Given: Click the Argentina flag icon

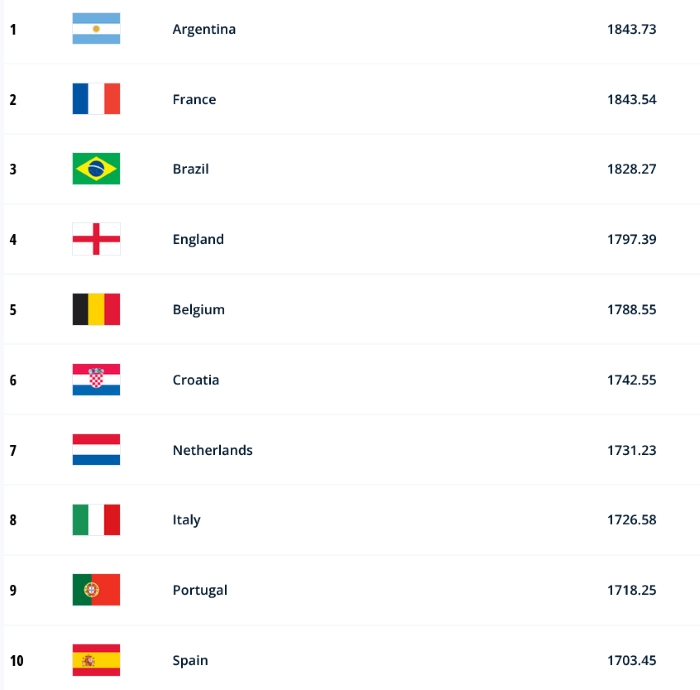Looking at the screenshot, I should point(96,29).
